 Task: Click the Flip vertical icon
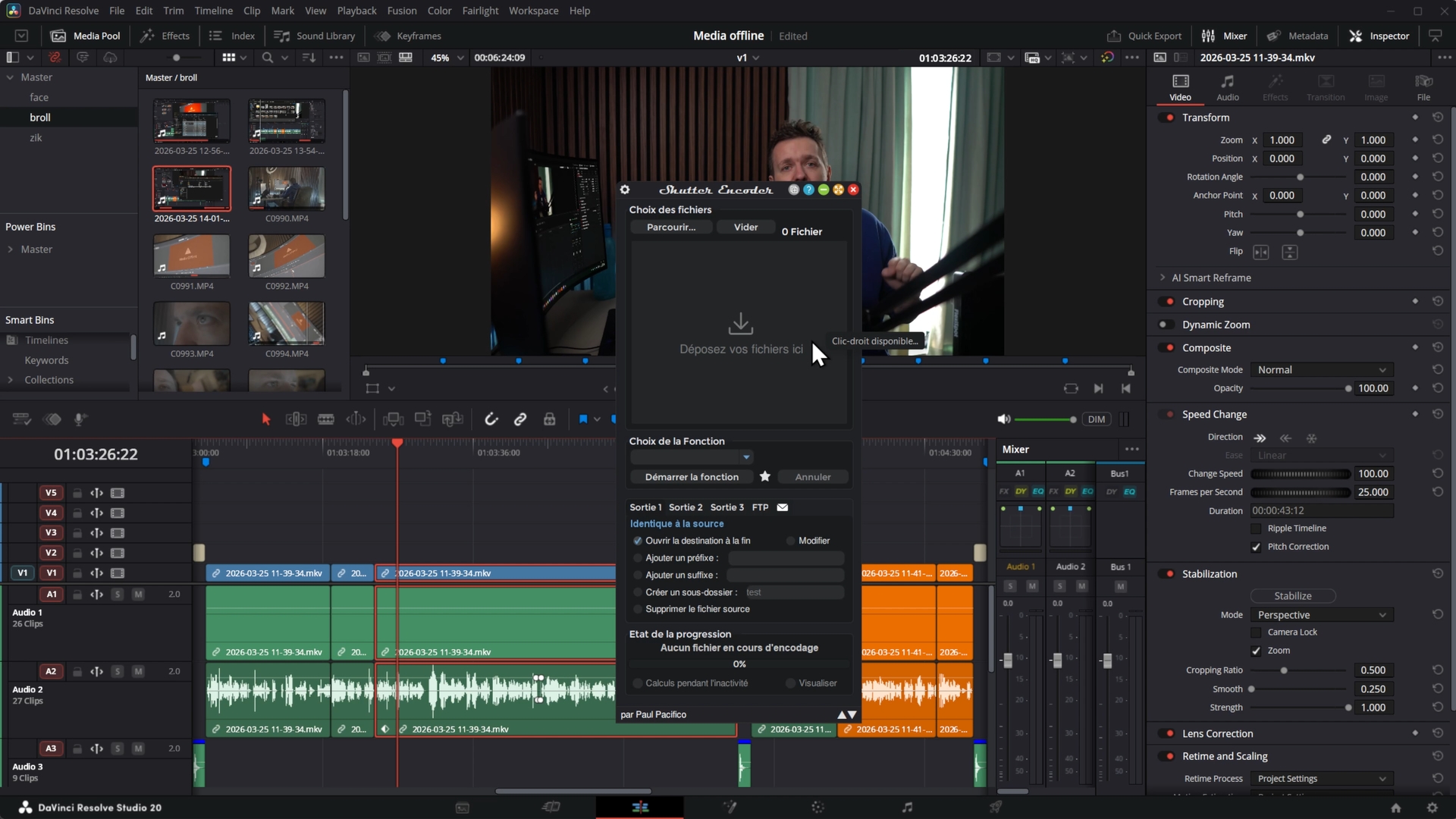(x=1290, y=252)
